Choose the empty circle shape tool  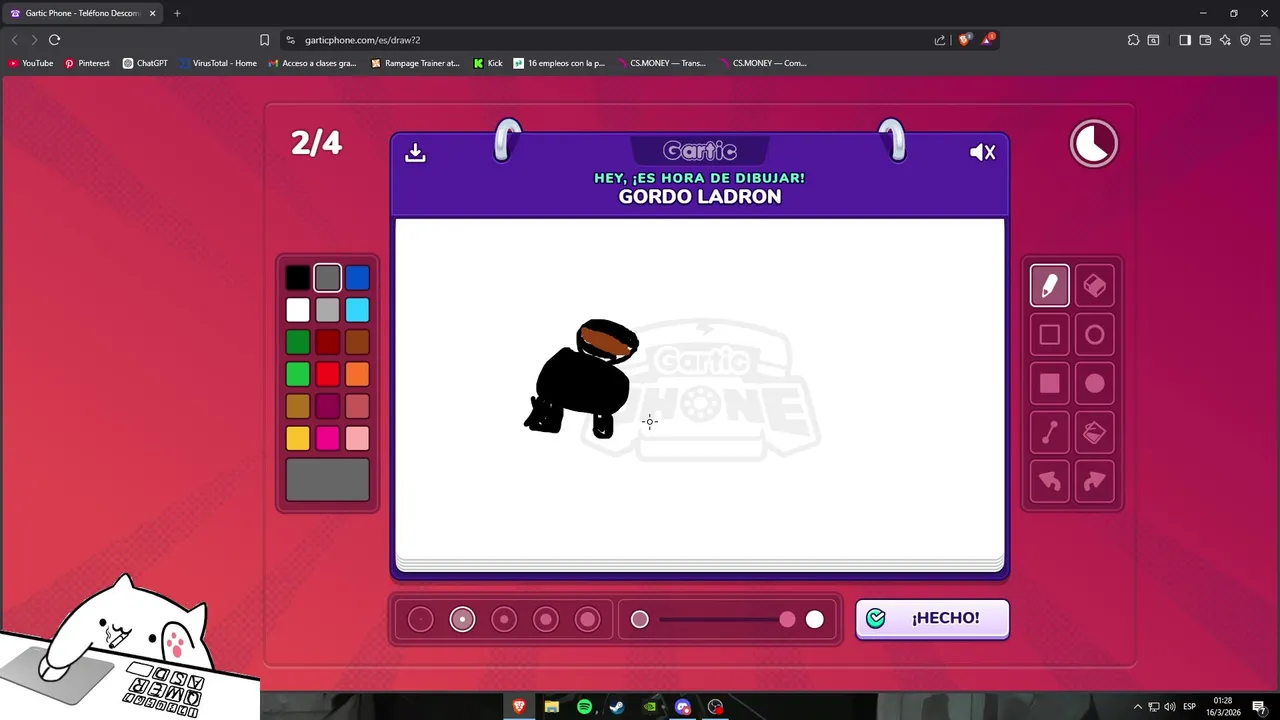pyautogui.click(x=1095, y=335)
